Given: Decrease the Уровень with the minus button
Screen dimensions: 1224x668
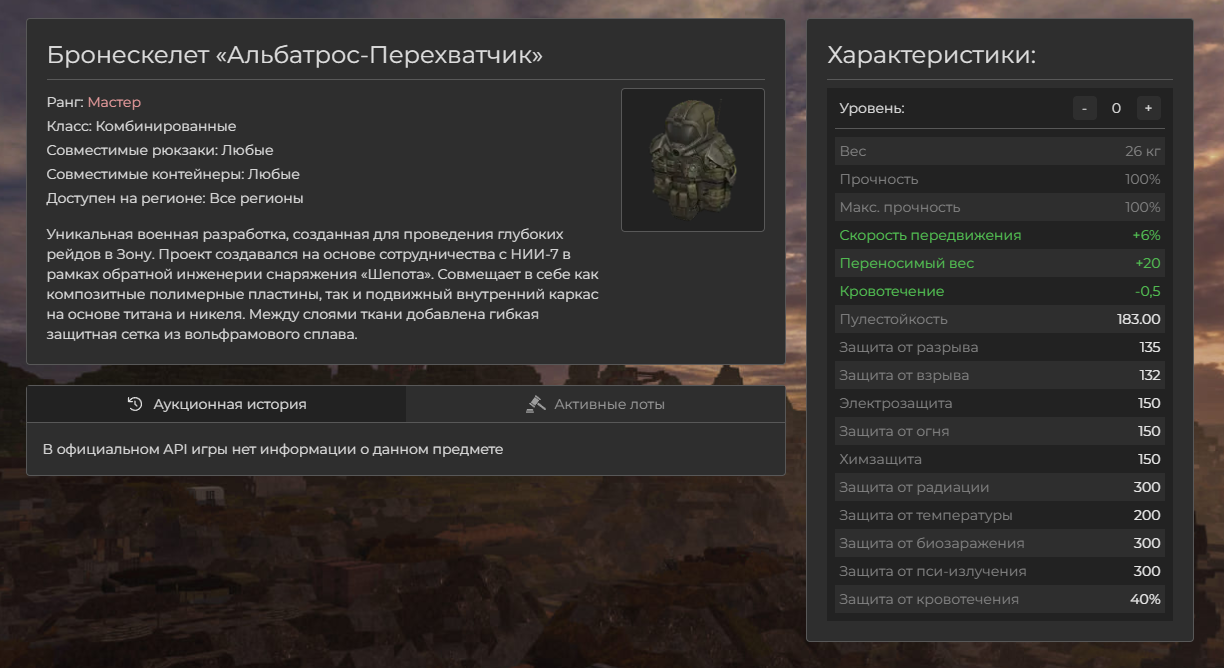Looking at the screenshot, I should click(x=1085, y=108).
